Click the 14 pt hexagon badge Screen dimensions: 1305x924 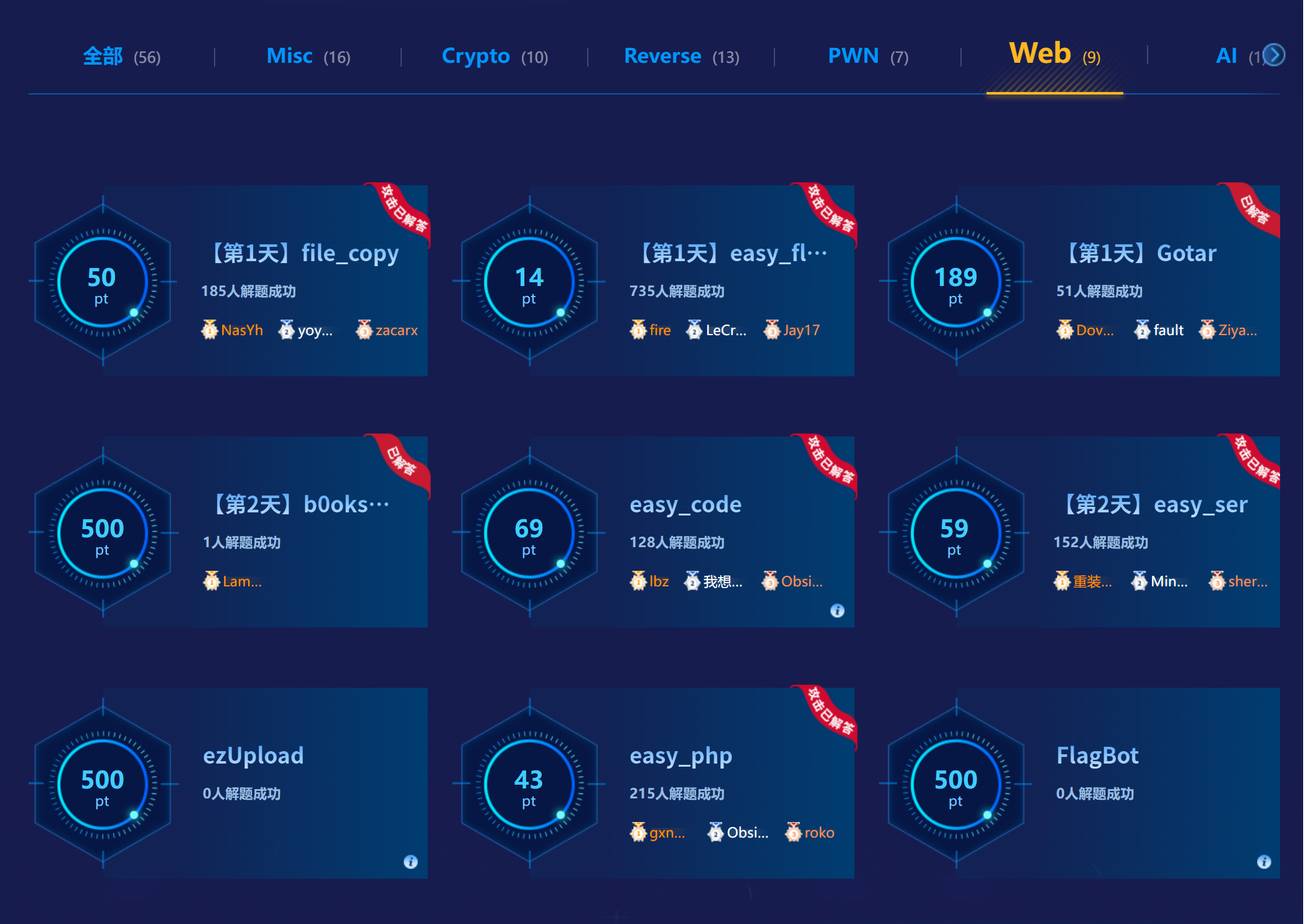(x=529, y=281)
